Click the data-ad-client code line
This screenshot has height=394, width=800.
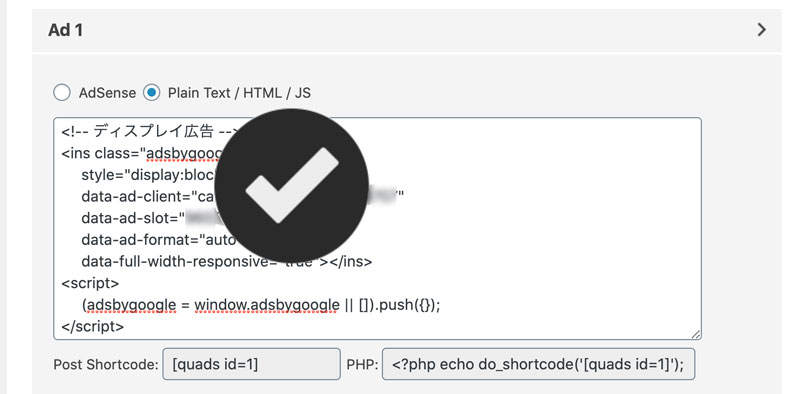(x=242, y=196)
